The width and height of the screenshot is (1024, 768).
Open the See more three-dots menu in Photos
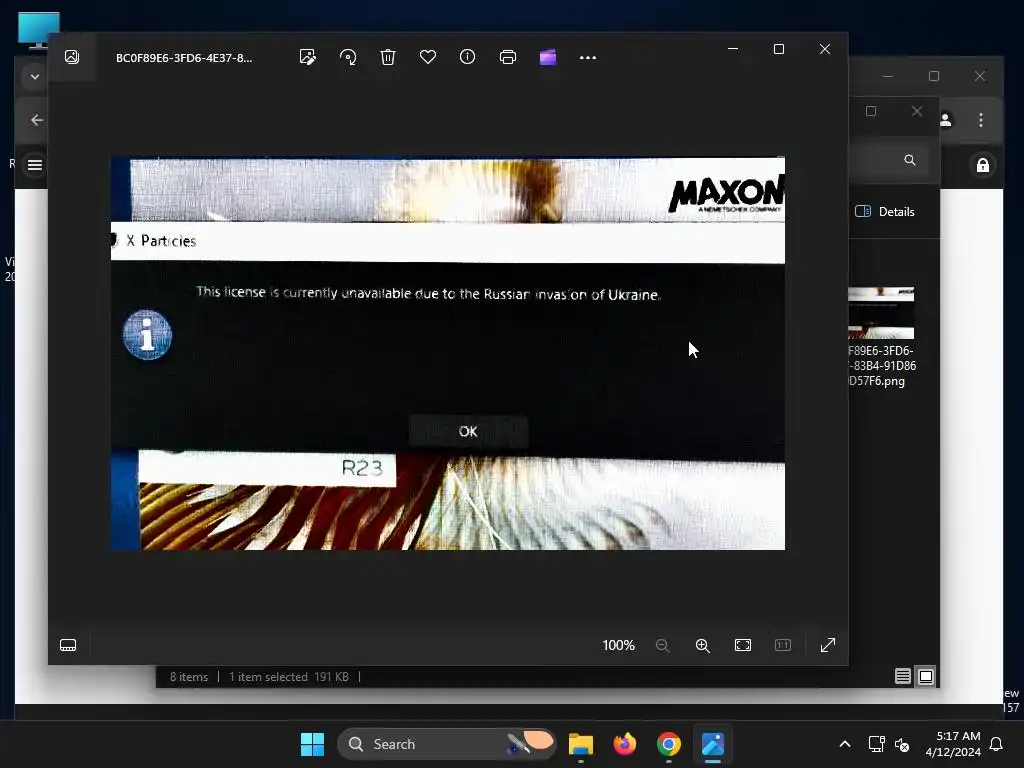coord(588,57)
